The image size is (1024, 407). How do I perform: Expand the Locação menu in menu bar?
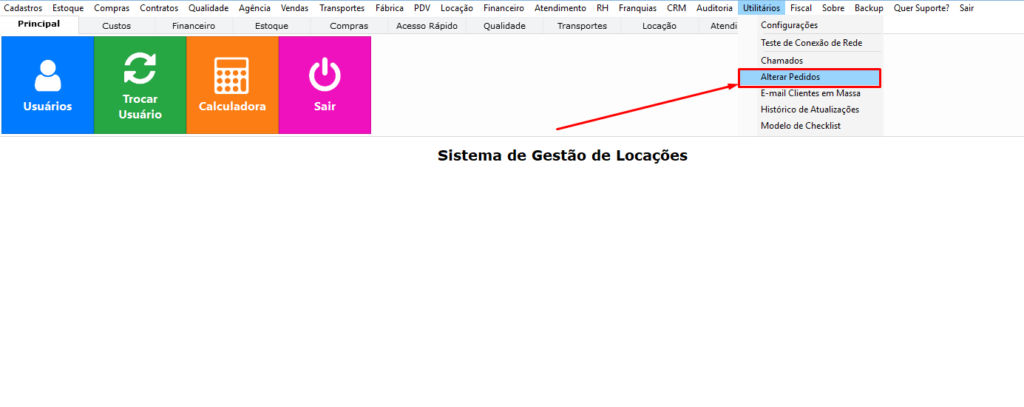[x=456, y=8]
